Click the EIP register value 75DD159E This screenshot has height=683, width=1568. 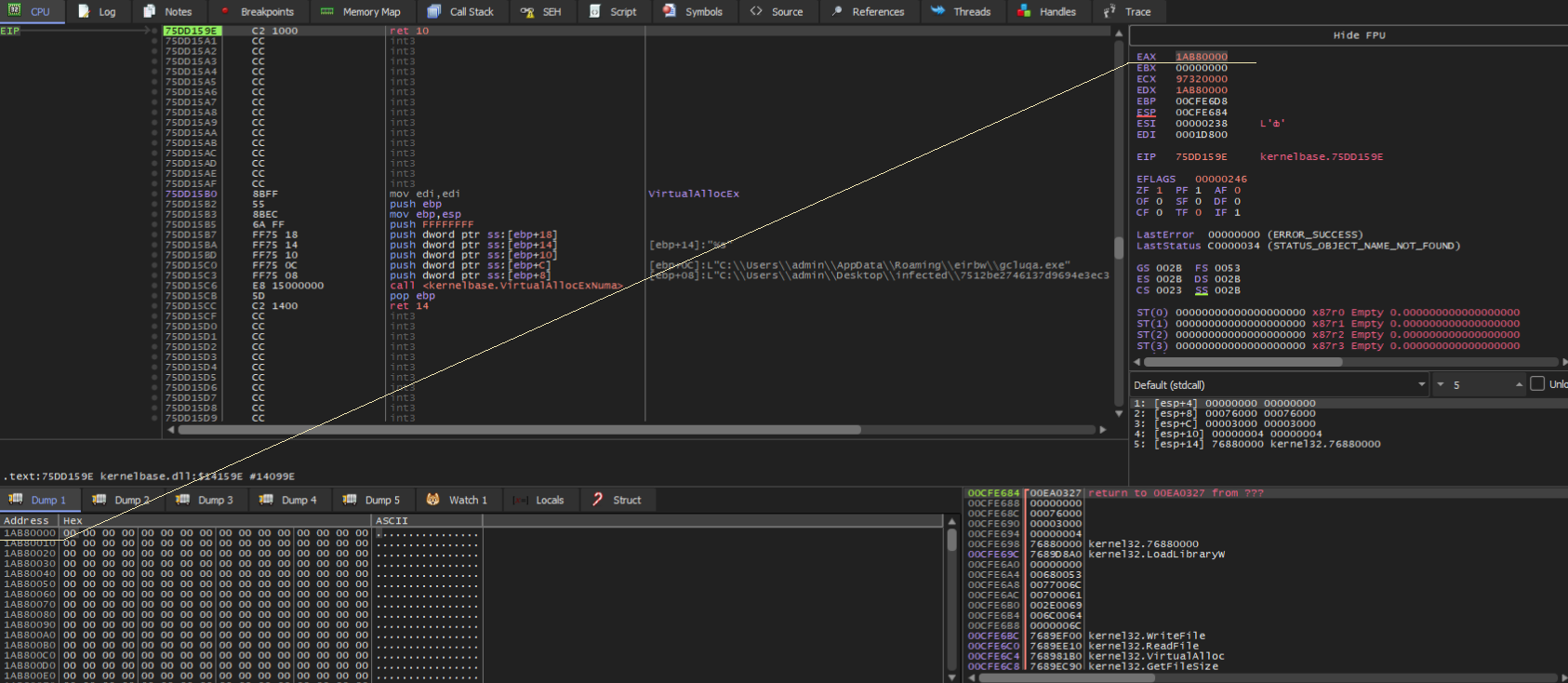pyautogui.click(x=1201, y=157)
